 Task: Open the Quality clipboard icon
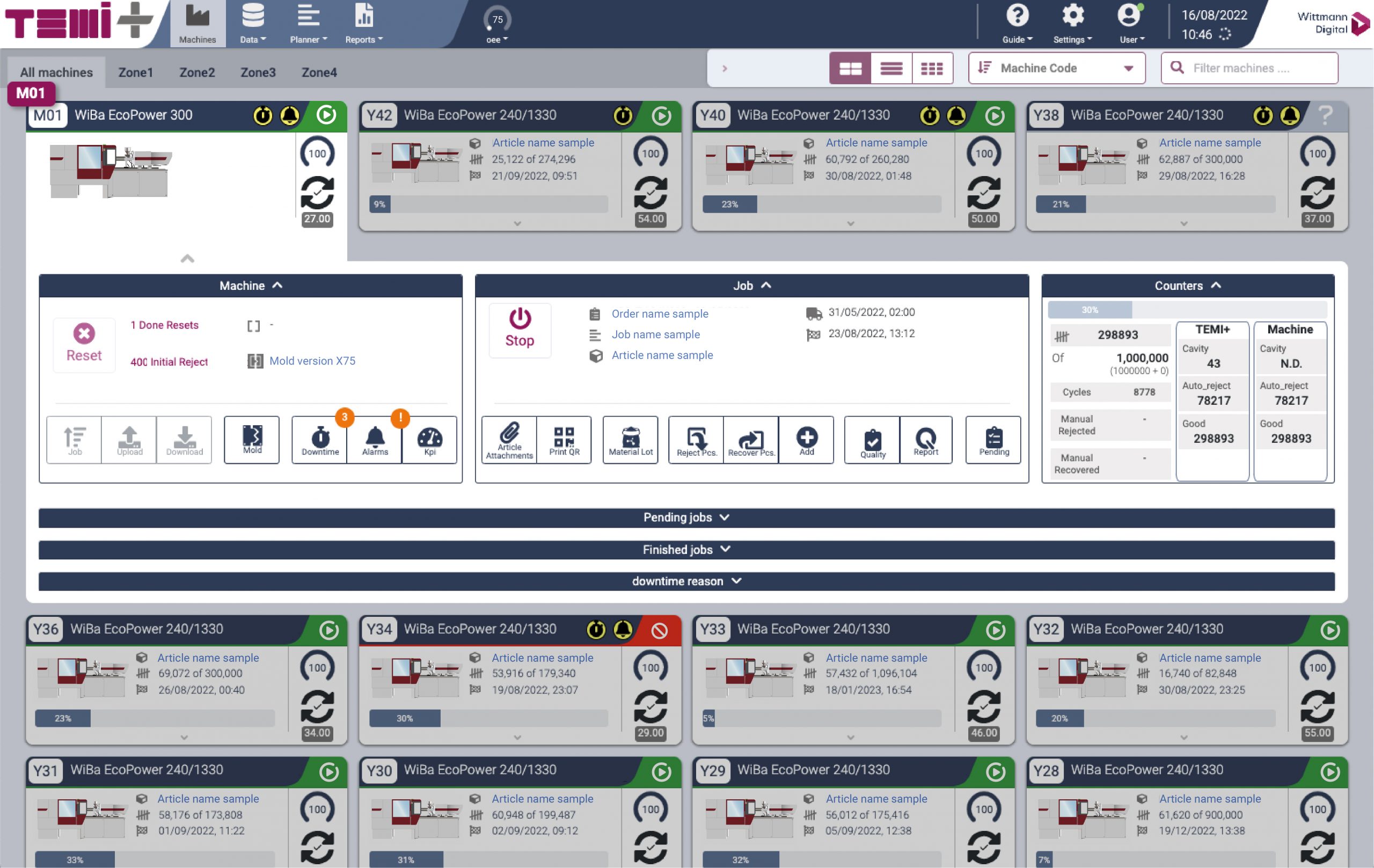pyautogui.click(x=873, y=440)
